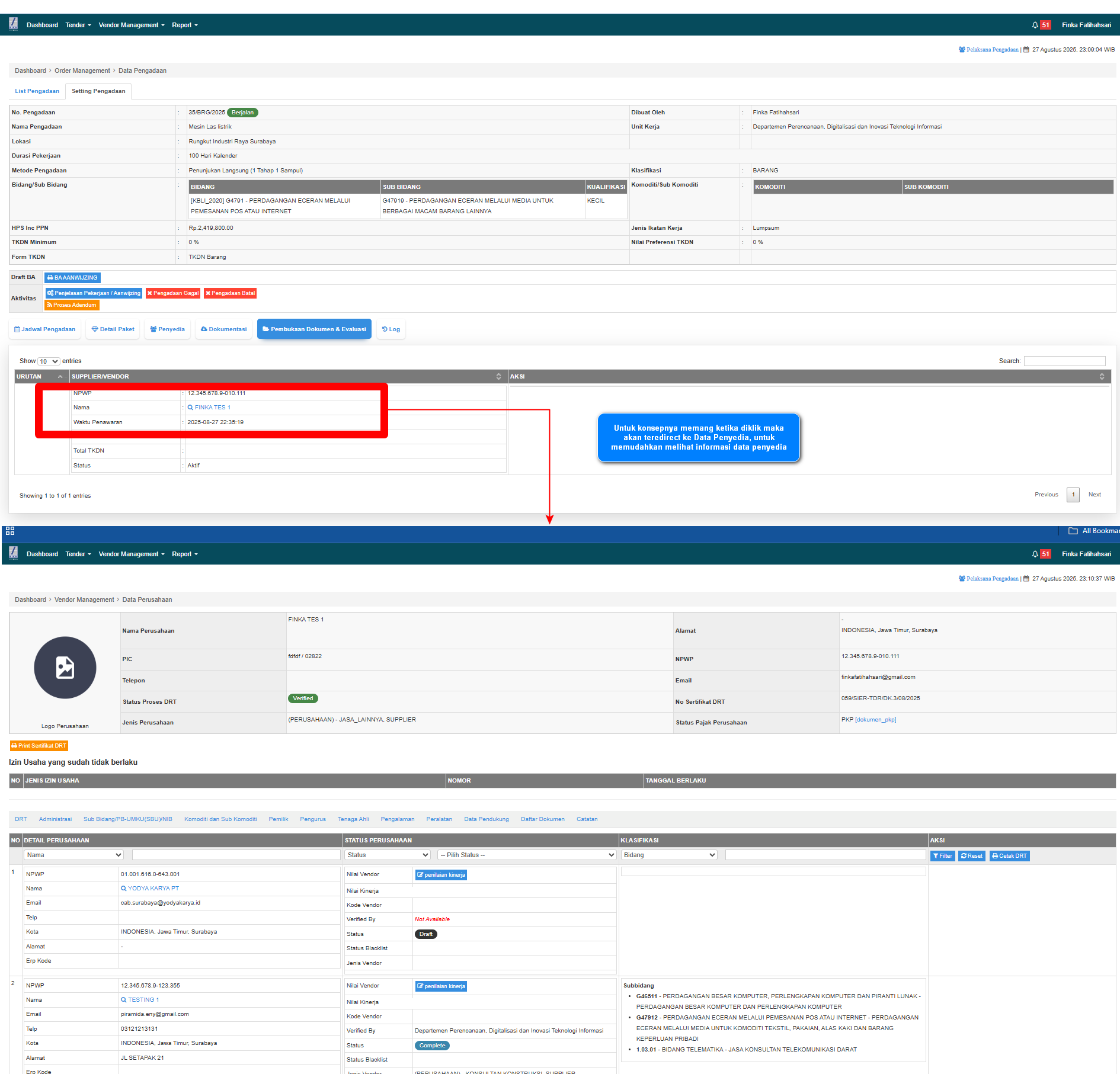Viewport: 1120px width, 1074px height.
Task: Click the Cetak DRT print button
Action: 1009,856
